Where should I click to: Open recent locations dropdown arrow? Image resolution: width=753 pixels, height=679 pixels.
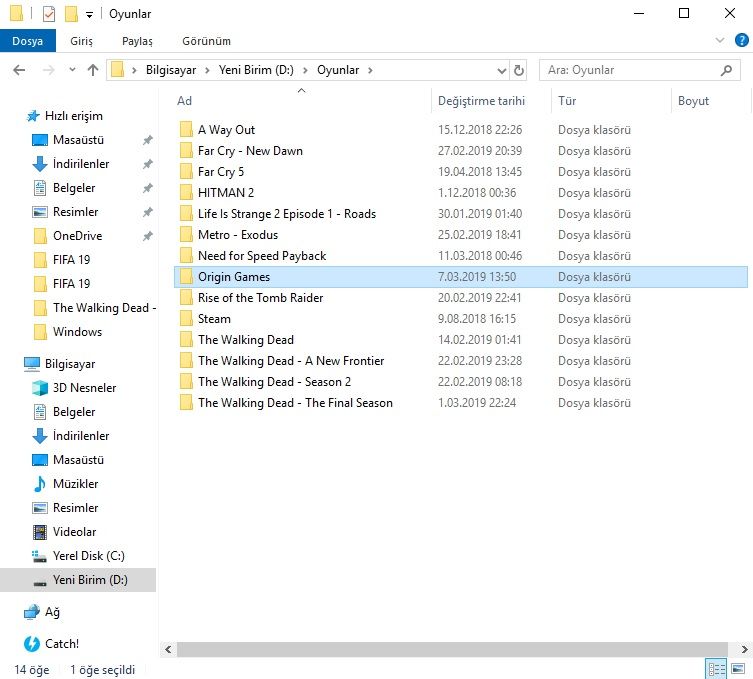coord(72,70)
